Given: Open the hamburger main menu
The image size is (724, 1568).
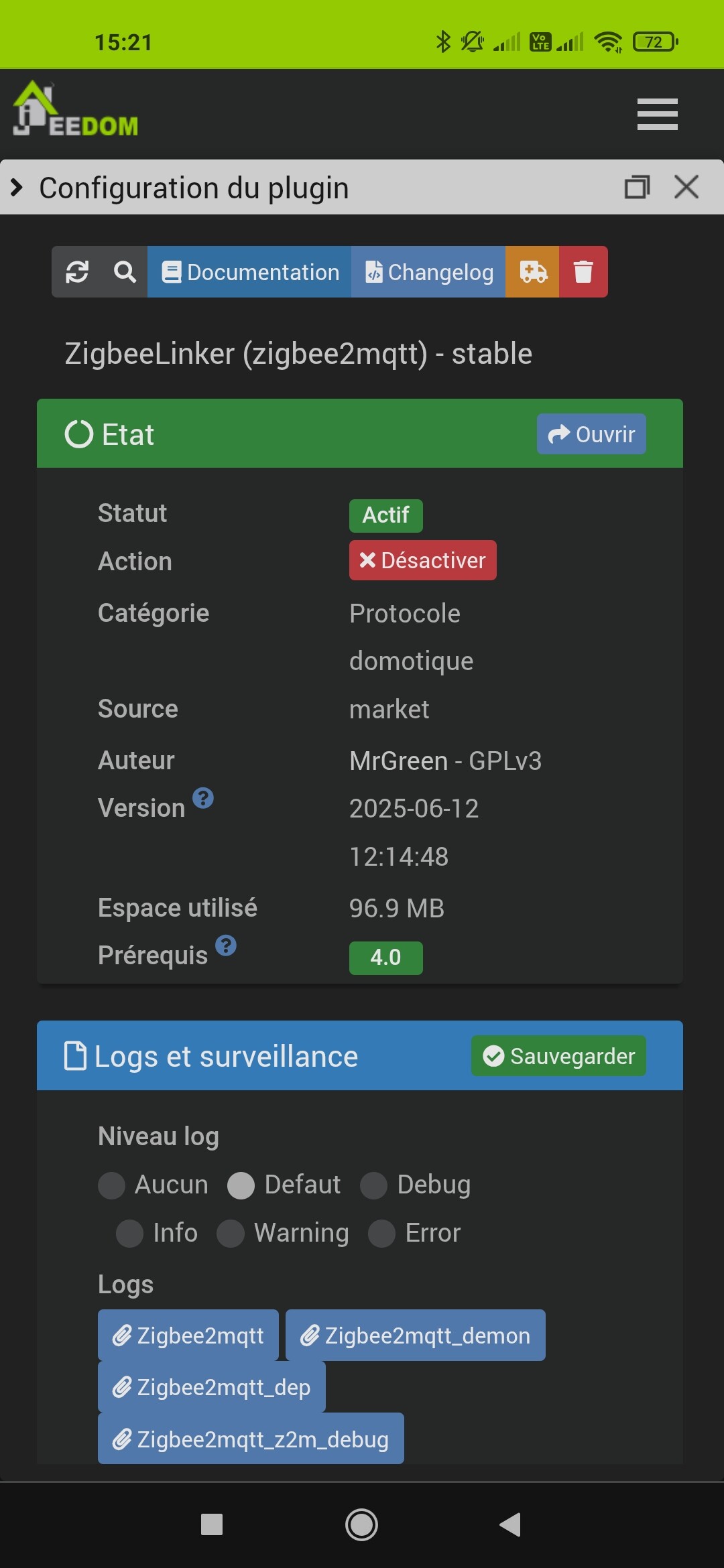Looking at the screenshot, I should coord(657,115).
